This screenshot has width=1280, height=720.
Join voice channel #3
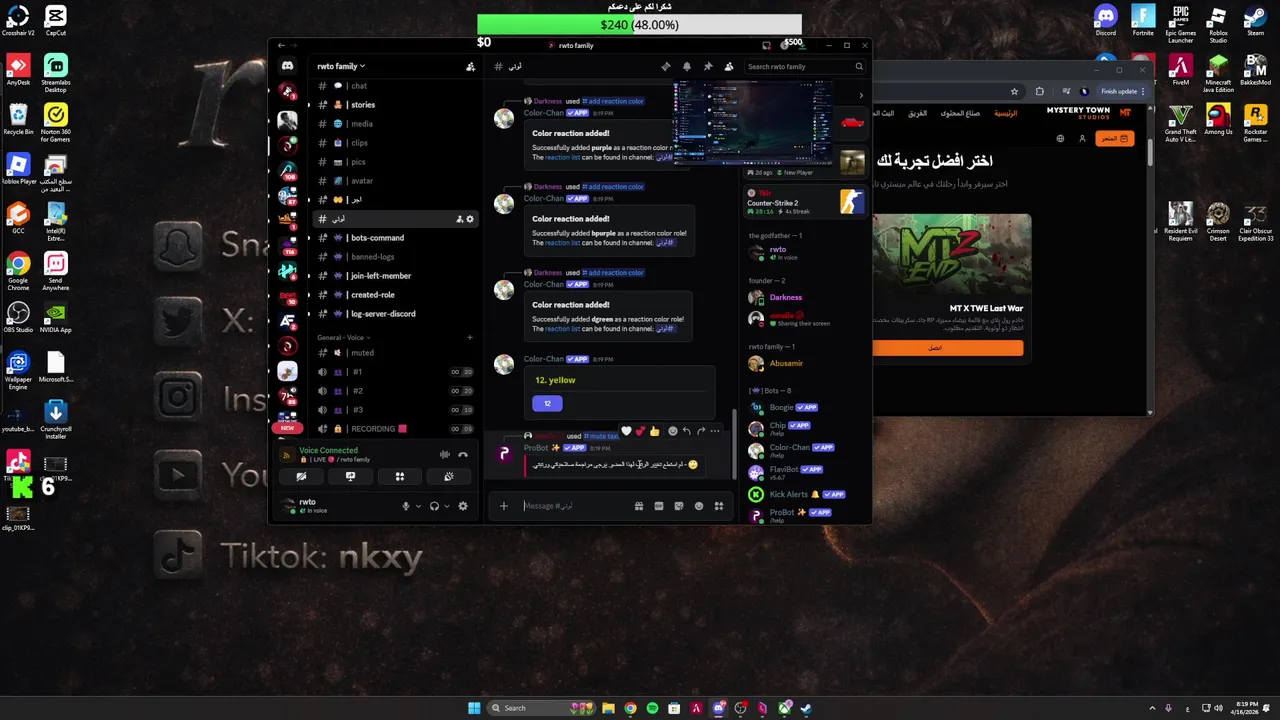[394, 410]
